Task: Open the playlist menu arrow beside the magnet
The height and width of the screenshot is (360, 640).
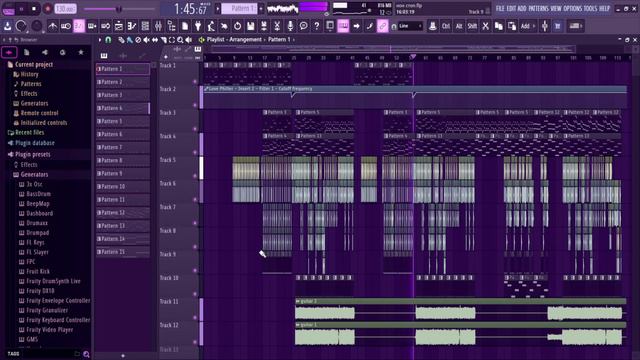Action: point(99,40)
